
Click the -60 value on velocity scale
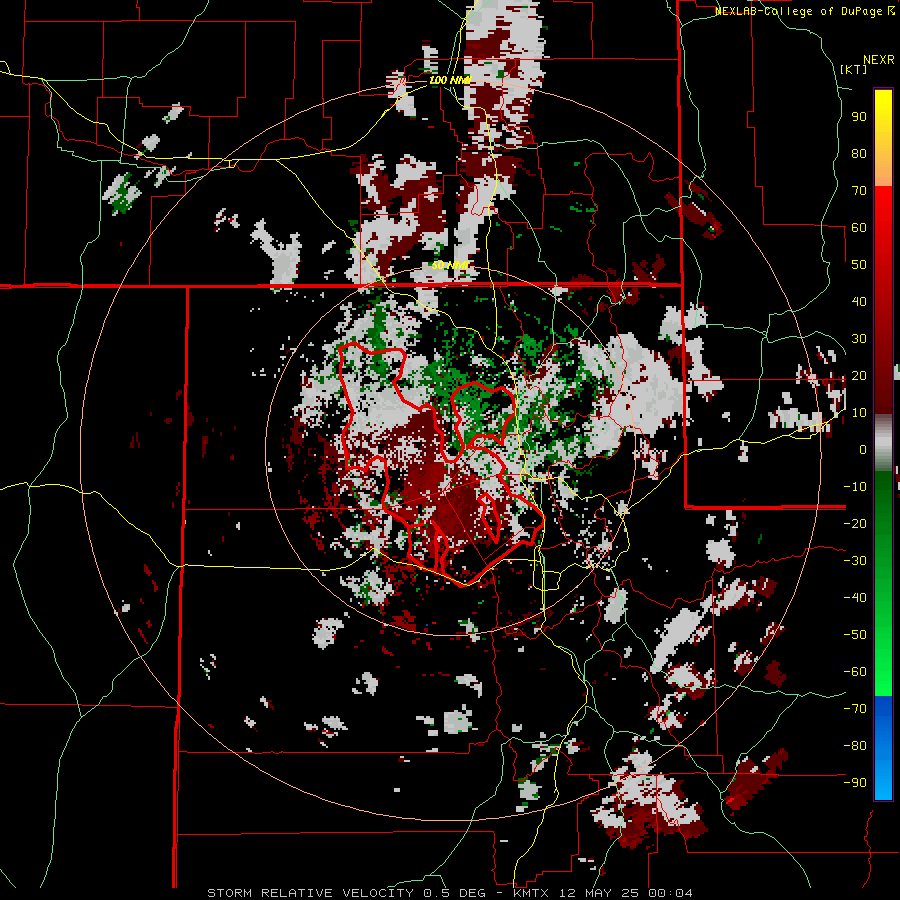(855, 672)
